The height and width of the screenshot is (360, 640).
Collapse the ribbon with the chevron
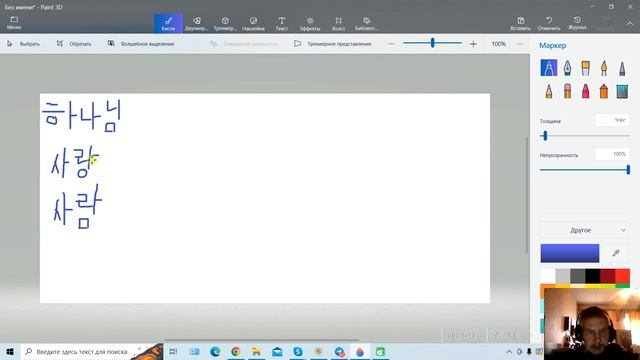point(630,24)
